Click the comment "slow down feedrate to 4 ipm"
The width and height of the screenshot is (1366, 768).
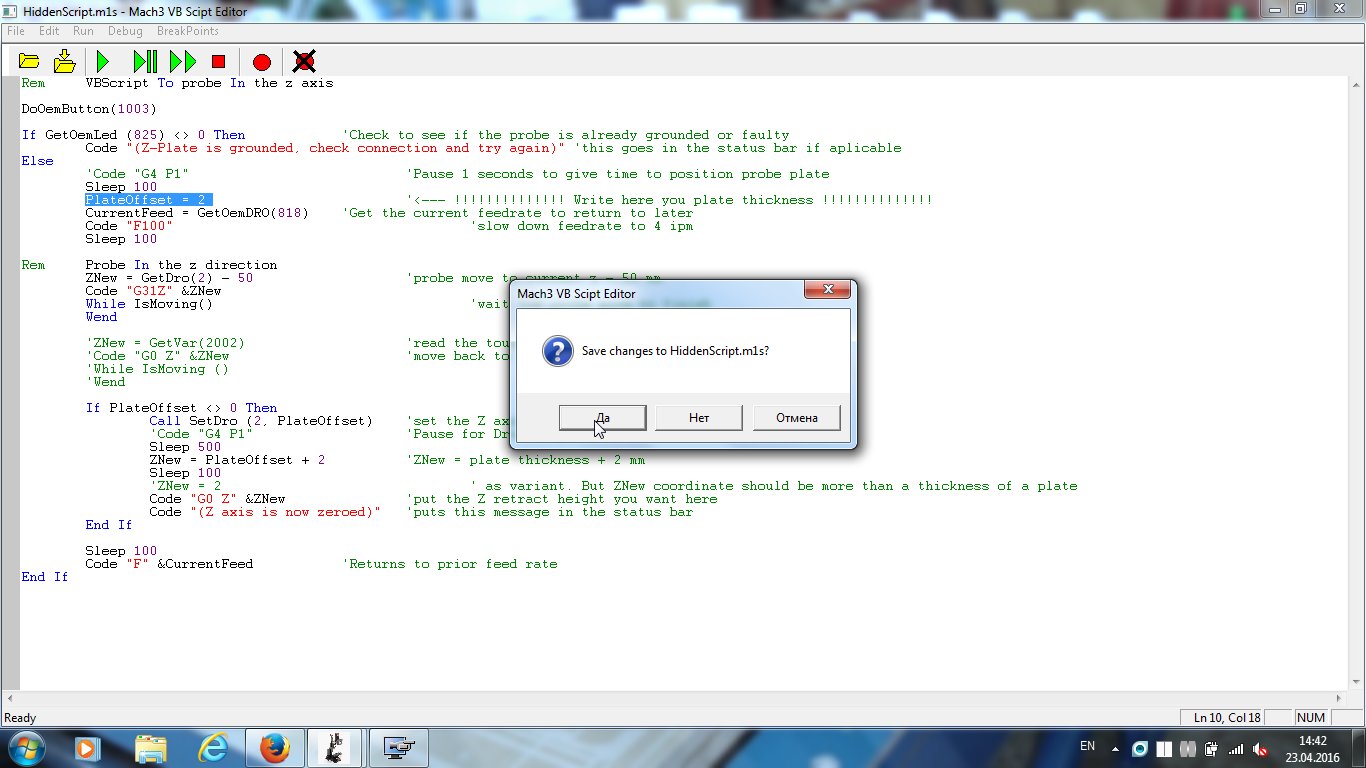click(582, 226)
